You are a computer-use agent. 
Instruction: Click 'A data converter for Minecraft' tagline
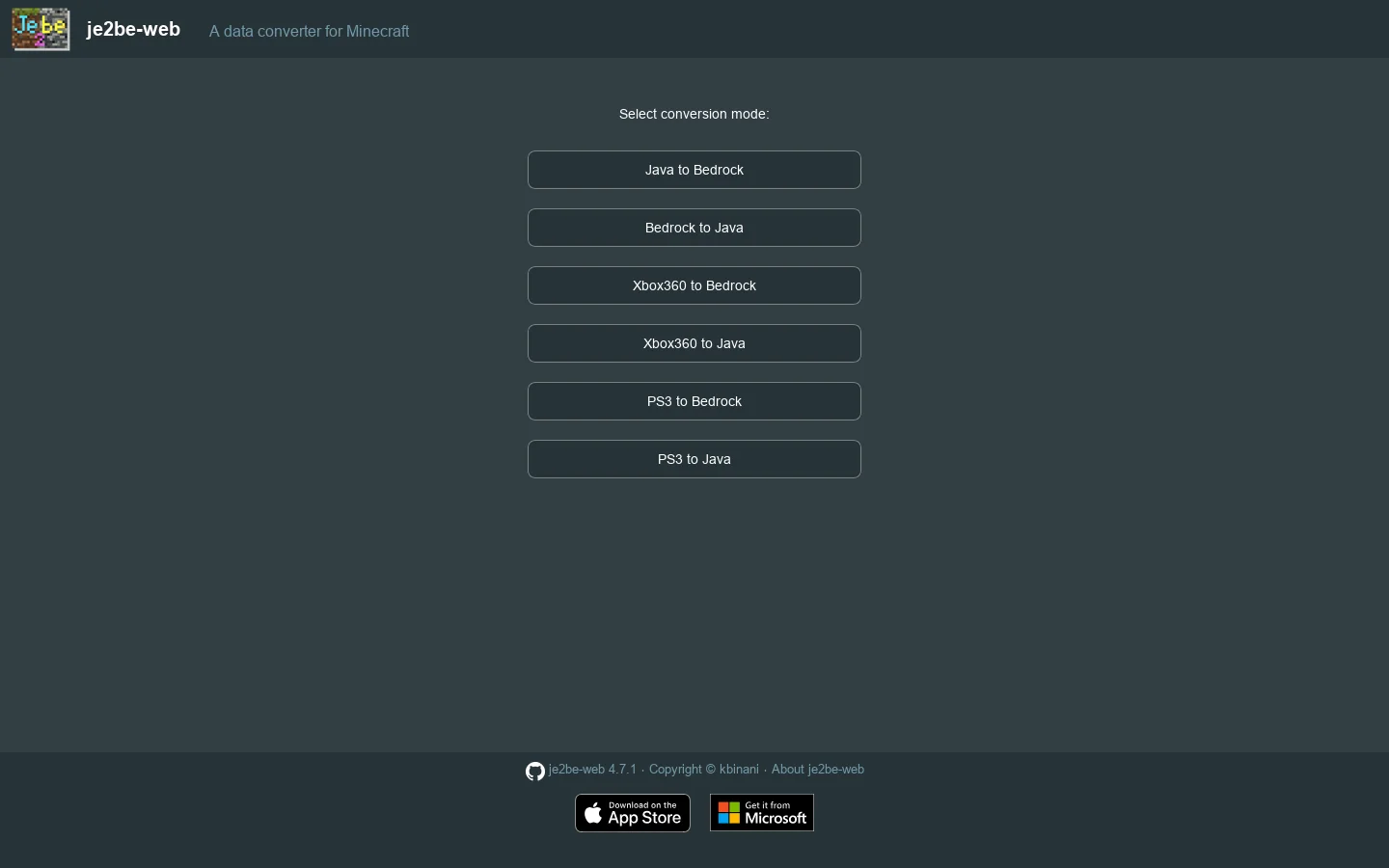pyautogui.click(x=309, y=31)
